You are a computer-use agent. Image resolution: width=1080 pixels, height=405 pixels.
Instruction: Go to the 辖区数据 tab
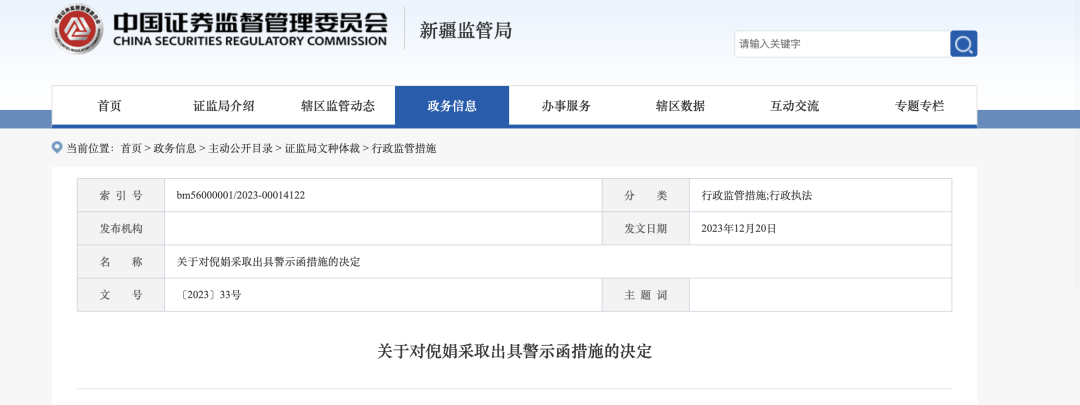680,106
